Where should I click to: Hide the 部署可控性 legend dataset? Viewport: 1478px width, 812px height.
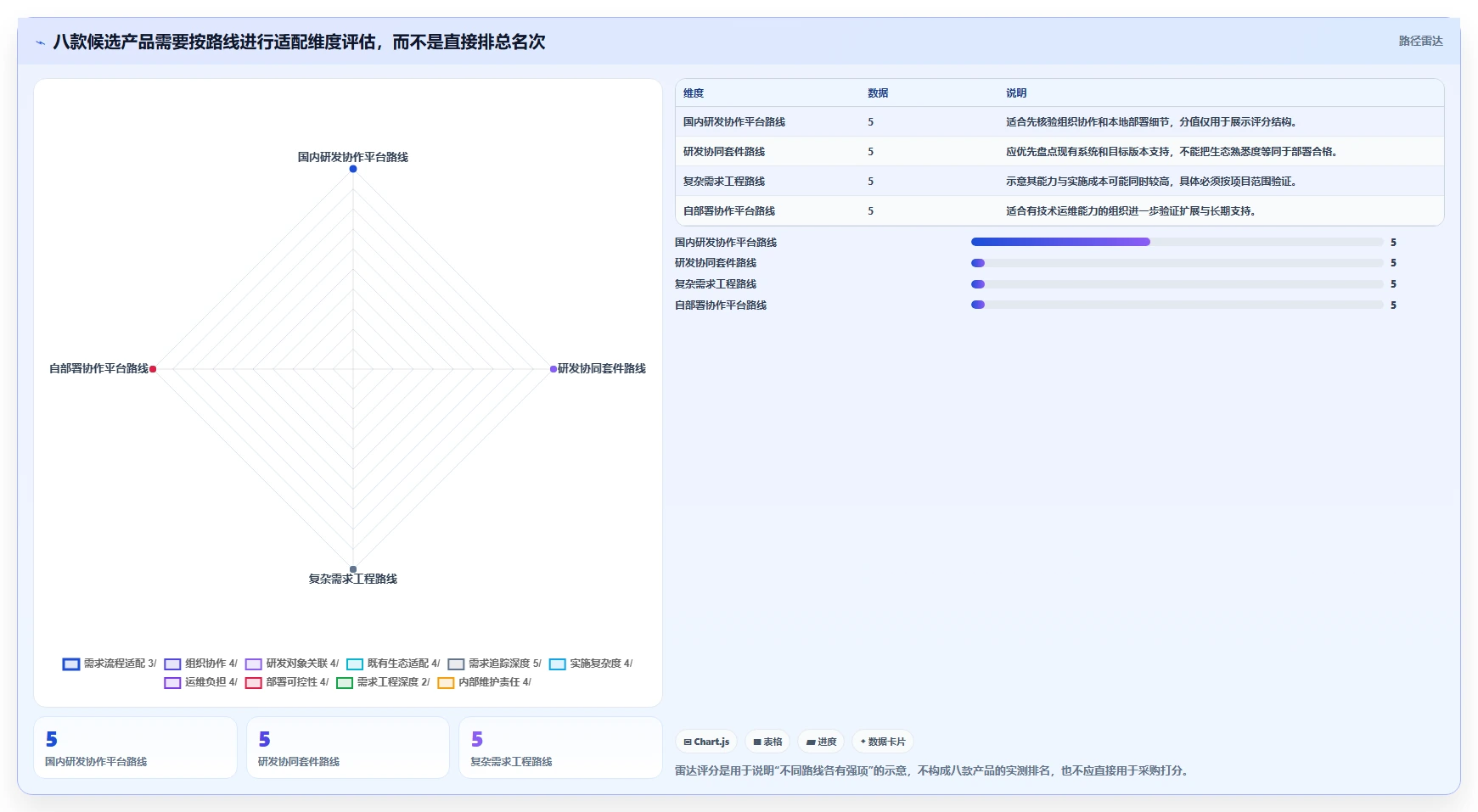tap(287, 682)
